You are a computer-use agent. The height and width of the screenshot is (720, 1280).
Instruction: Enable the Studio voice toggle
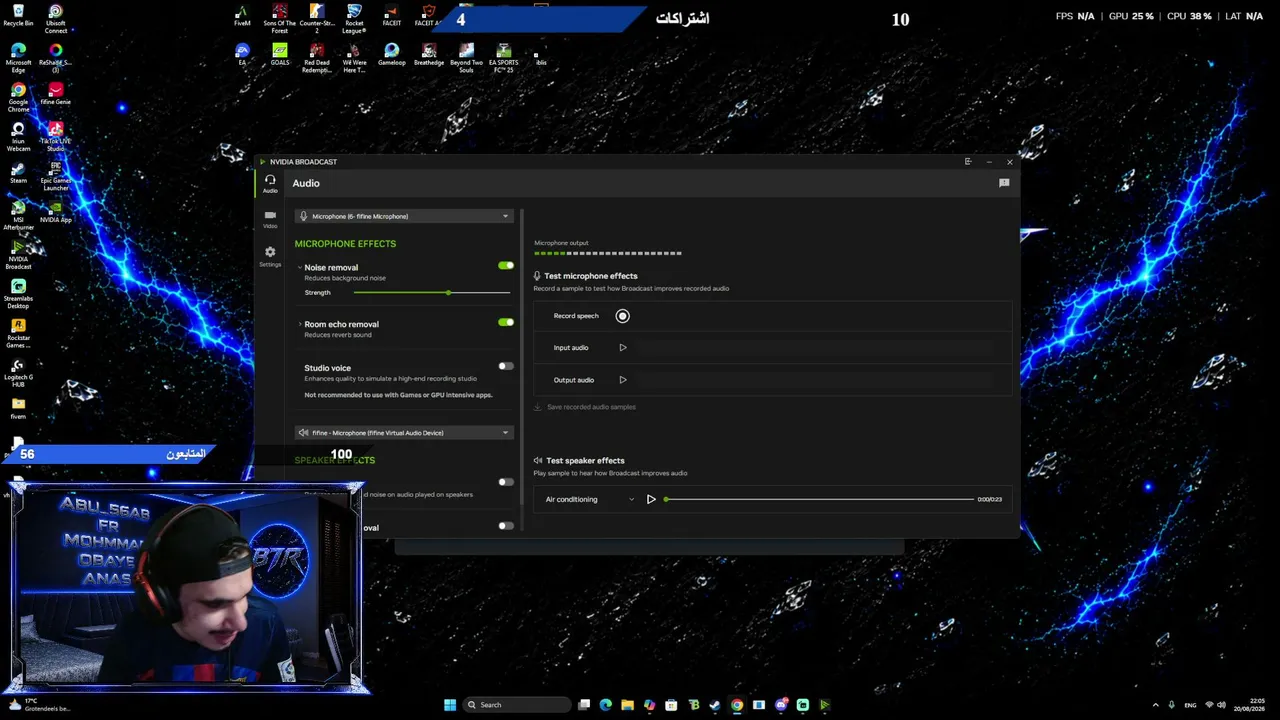click(x=506, y=366)
